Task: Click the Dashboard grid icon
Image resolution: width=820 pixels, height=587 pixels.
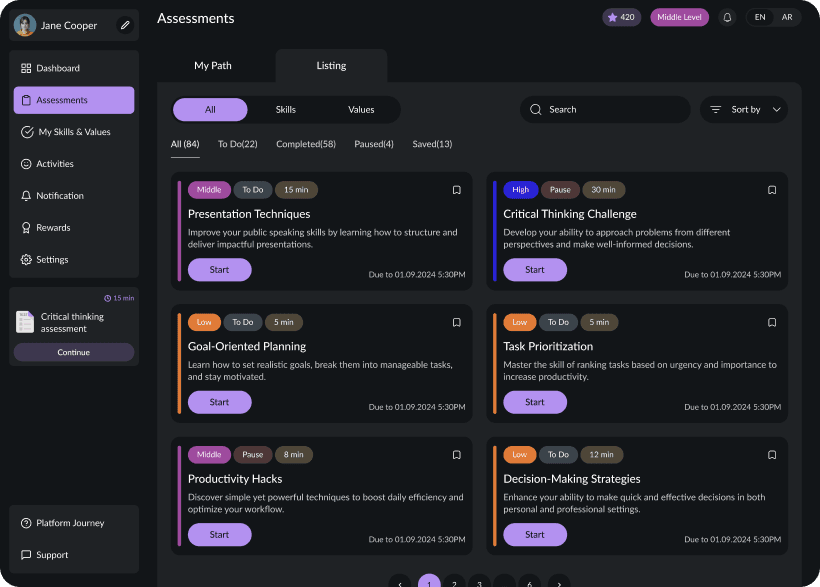Action: pos(24,68)
